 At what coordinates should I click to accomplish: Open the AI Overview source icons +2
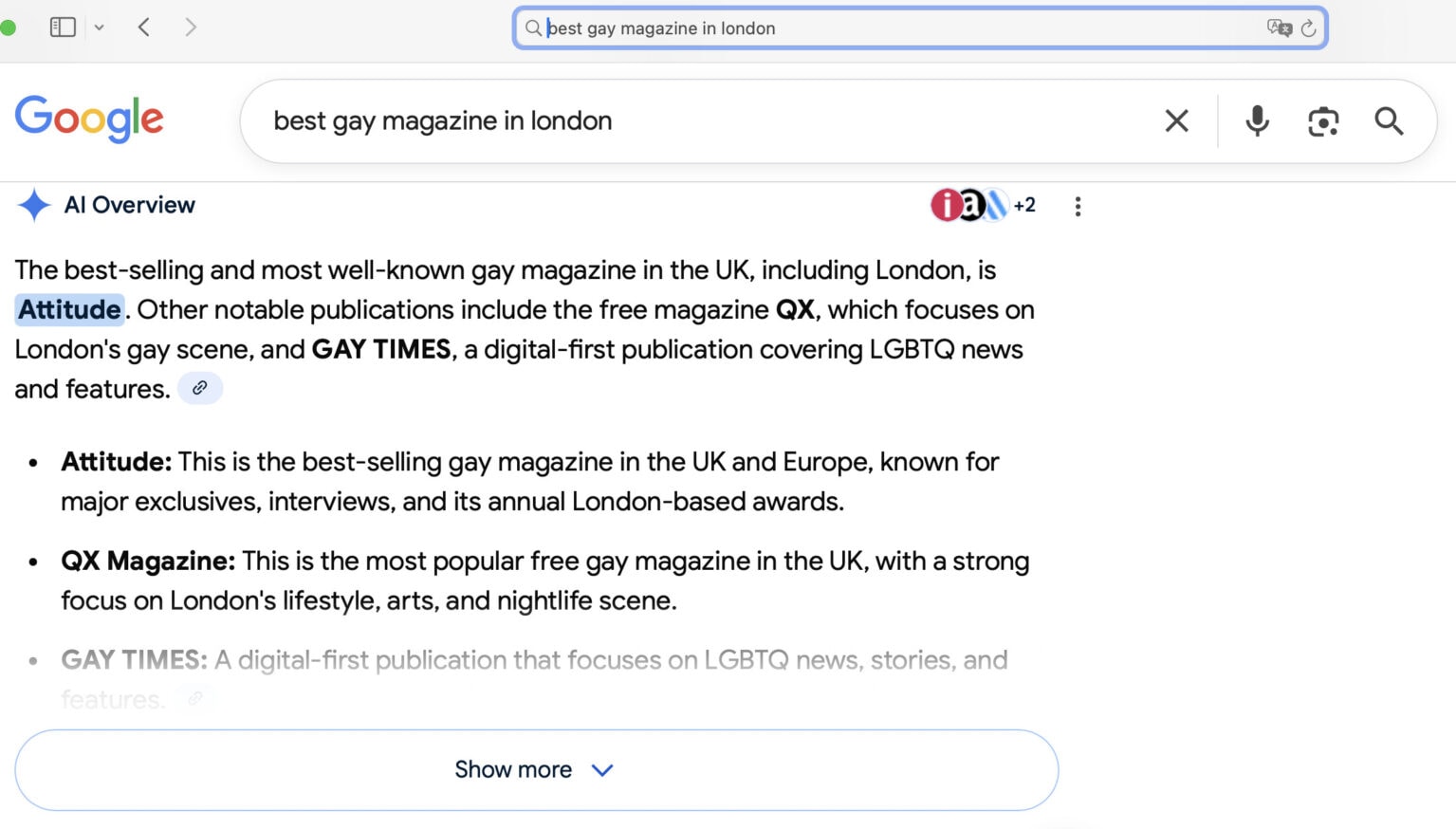pos(983,205)
